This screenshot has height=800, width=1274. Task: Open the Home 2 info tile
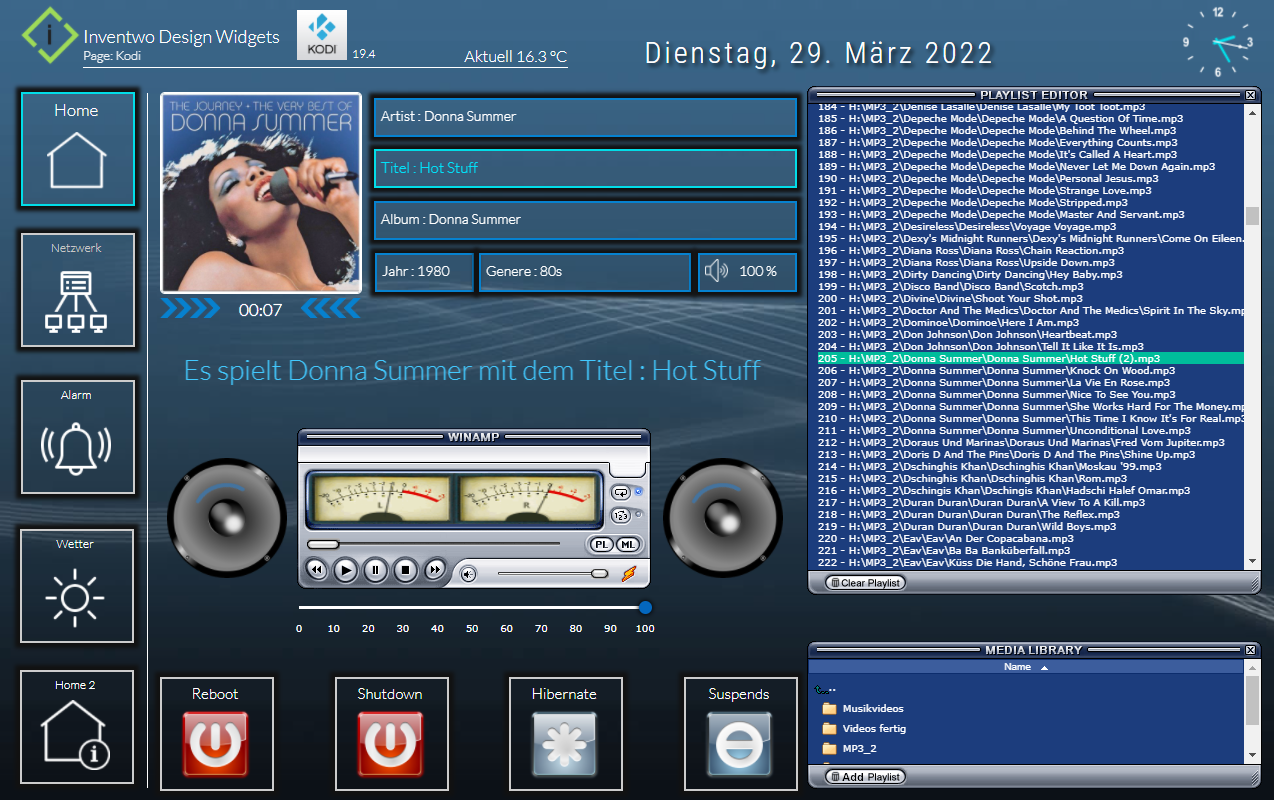click(77, 727)
